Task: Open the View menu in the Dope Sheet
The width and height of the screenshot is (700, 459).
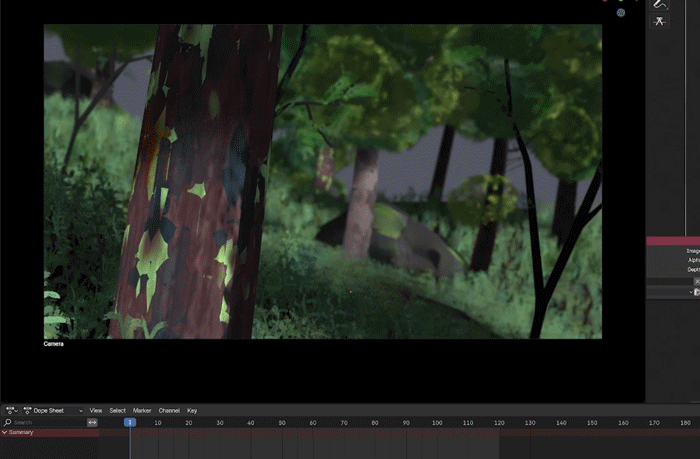Action: (96, 410)
